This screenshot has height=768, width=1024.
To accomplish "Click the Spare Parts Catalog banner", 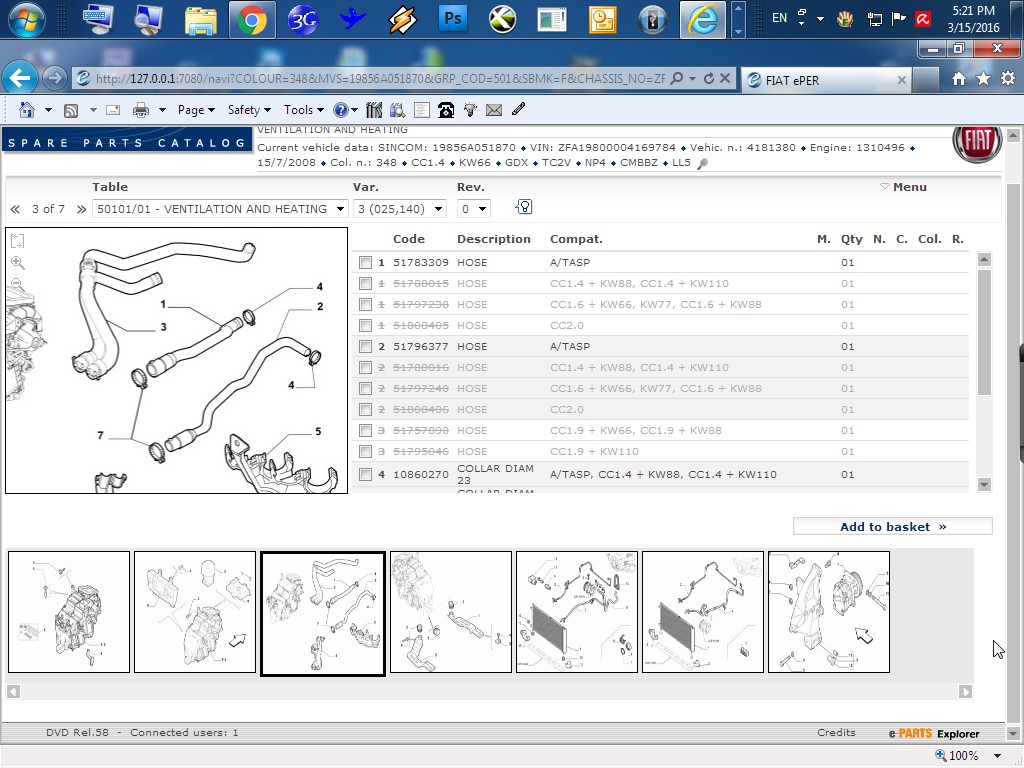I will (127, 142).
